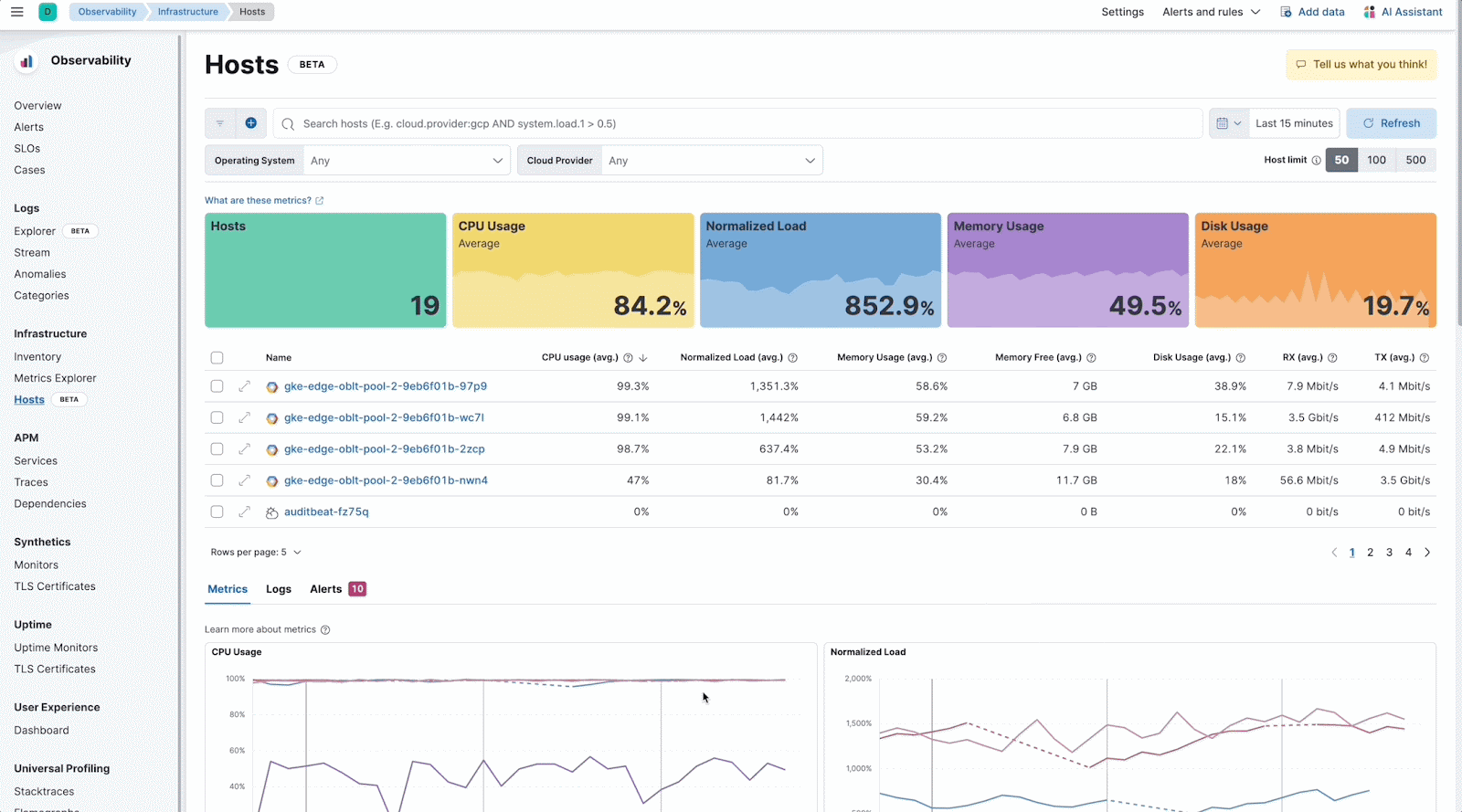Screen dimensions: 1462x812
Task: Select the checkbox for auditbeat-fz75q host
Action: click(217, 512)
